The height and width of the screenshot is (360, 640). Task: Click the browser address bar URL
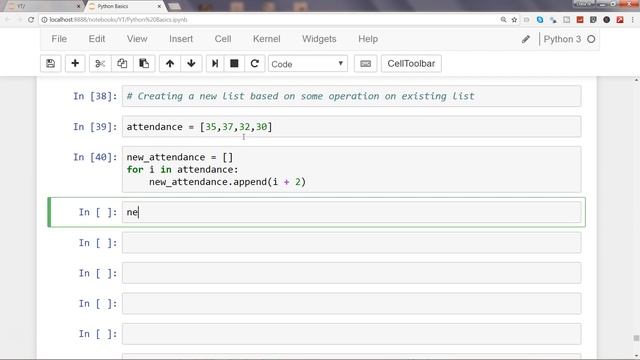[118, 20]
